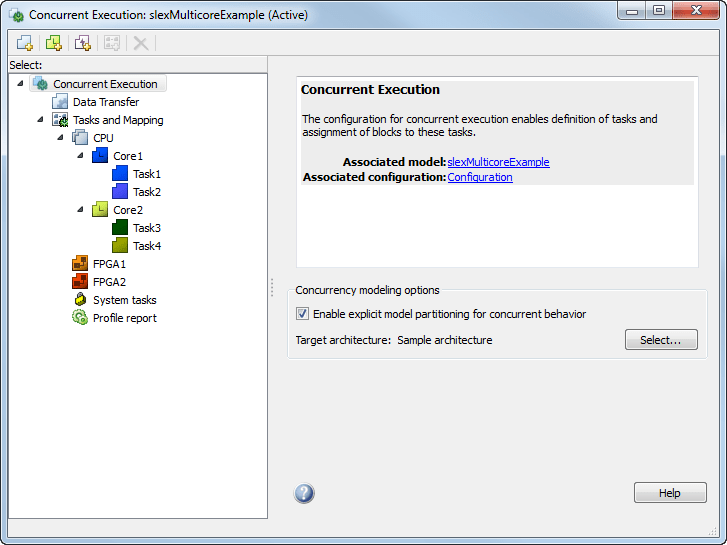Click the Select... target architecture button

click(x=661, y=340)
